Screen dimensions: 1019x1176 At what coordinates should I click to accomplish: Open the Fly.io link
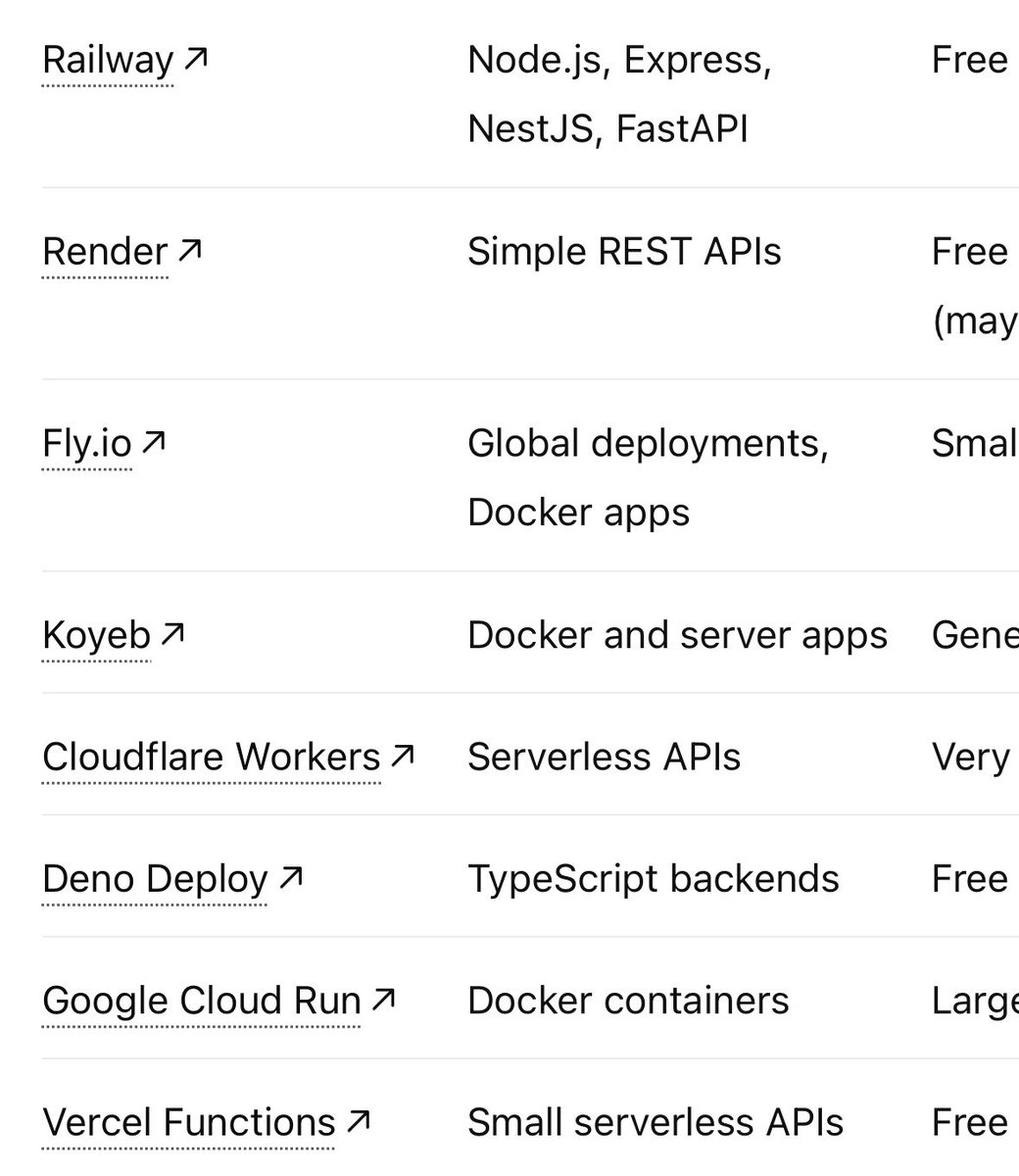[x=87, y=443]
